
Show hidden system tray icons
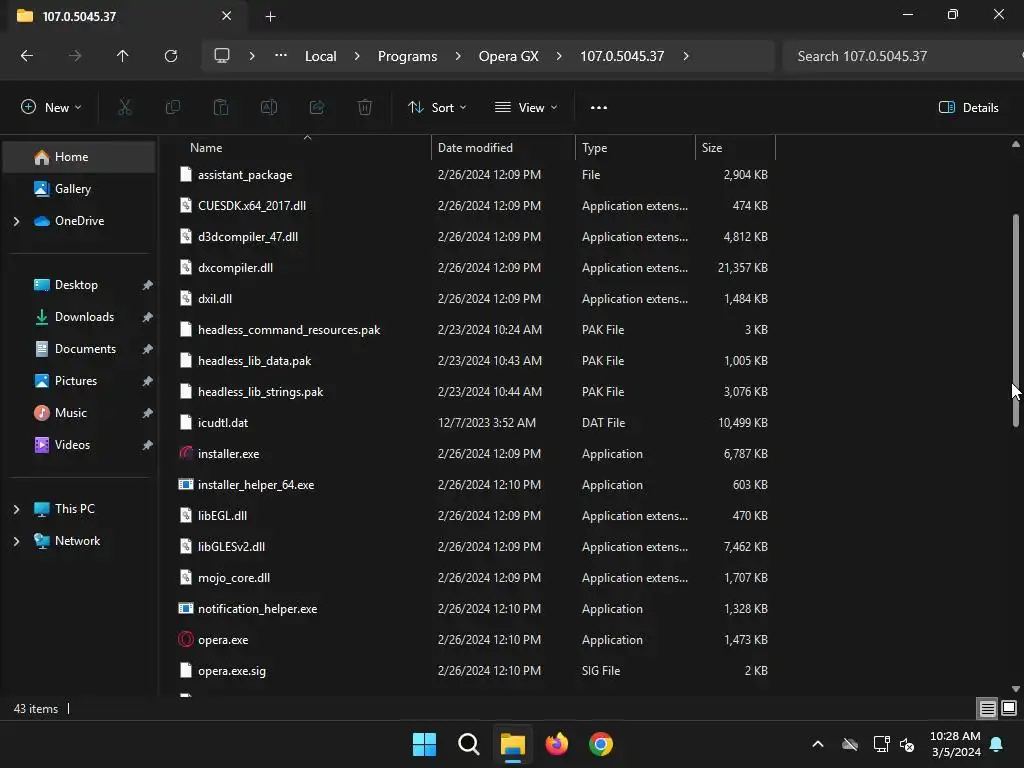click(818, 744)
